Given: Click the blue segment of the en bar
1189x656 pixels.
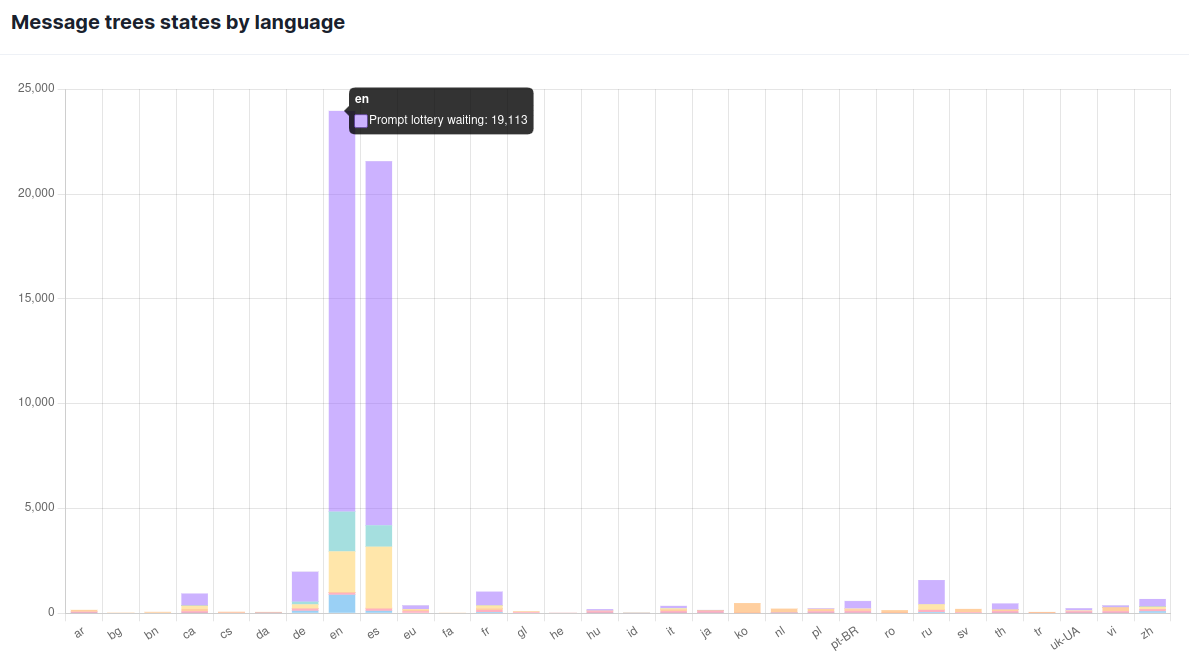Looking at the screenshot, I should point(342,604).
